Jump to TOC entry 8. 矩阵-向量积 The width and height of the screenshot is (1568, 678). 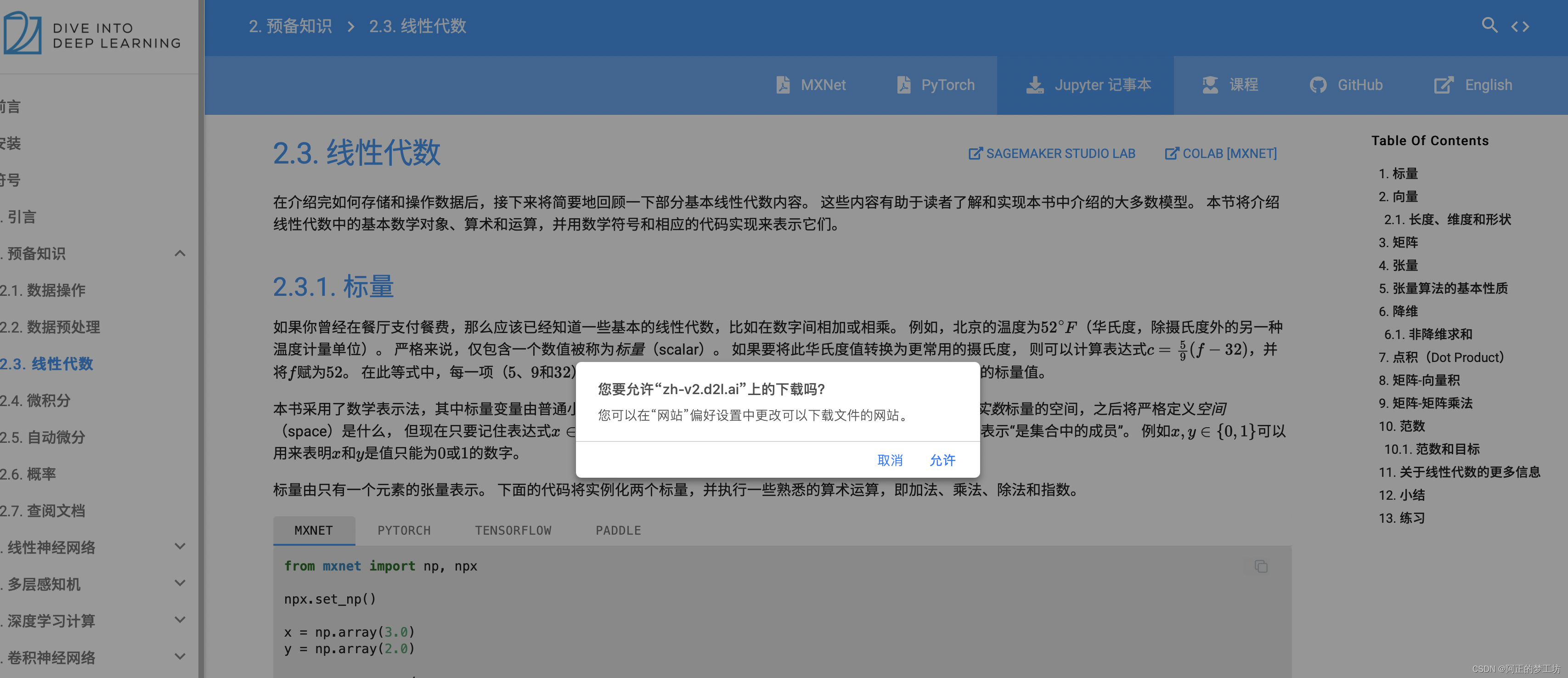point(1419,380)
